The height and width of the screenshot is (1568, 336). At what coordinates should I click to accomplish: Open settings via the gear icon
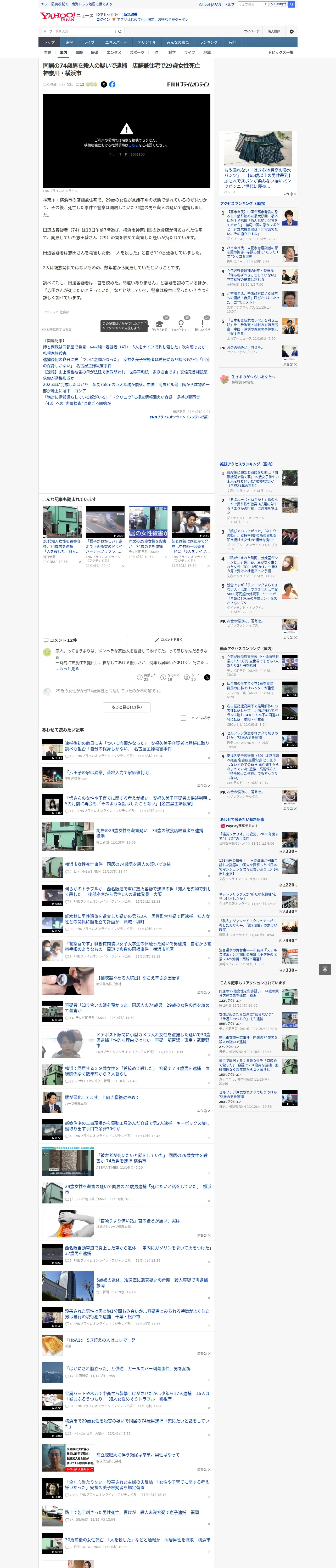292,31
